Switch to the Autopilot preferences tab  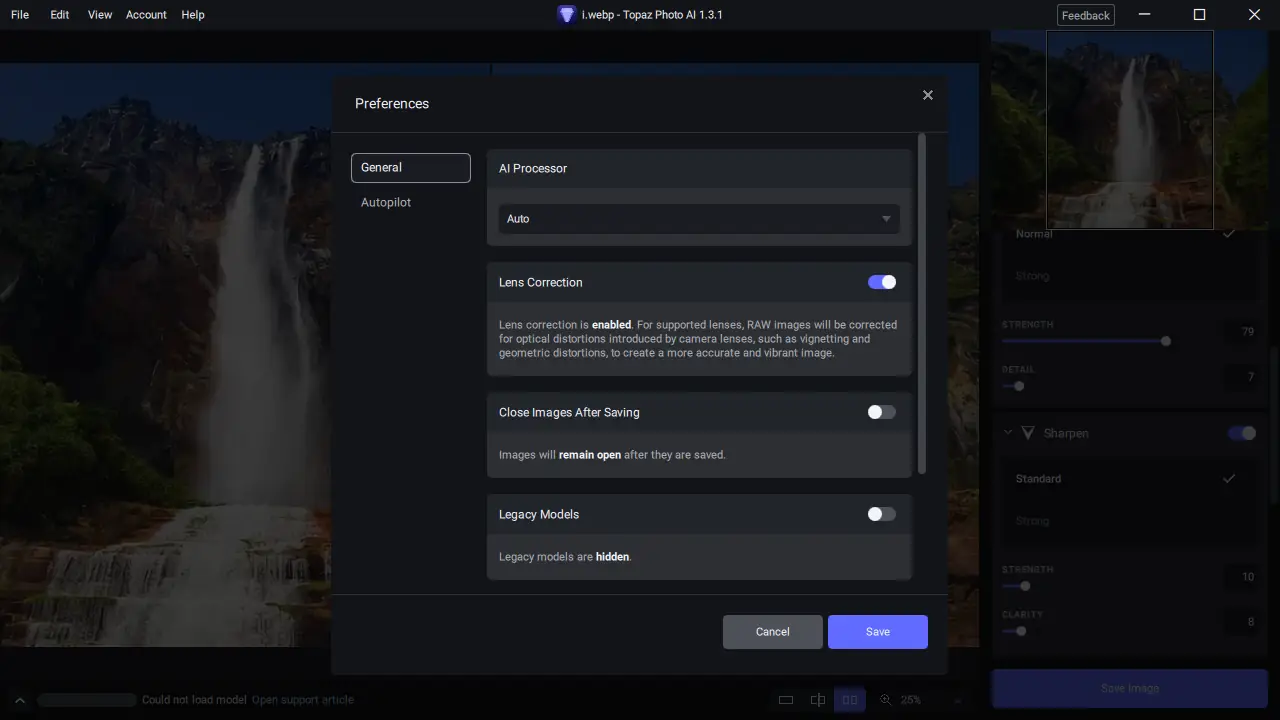386,203
